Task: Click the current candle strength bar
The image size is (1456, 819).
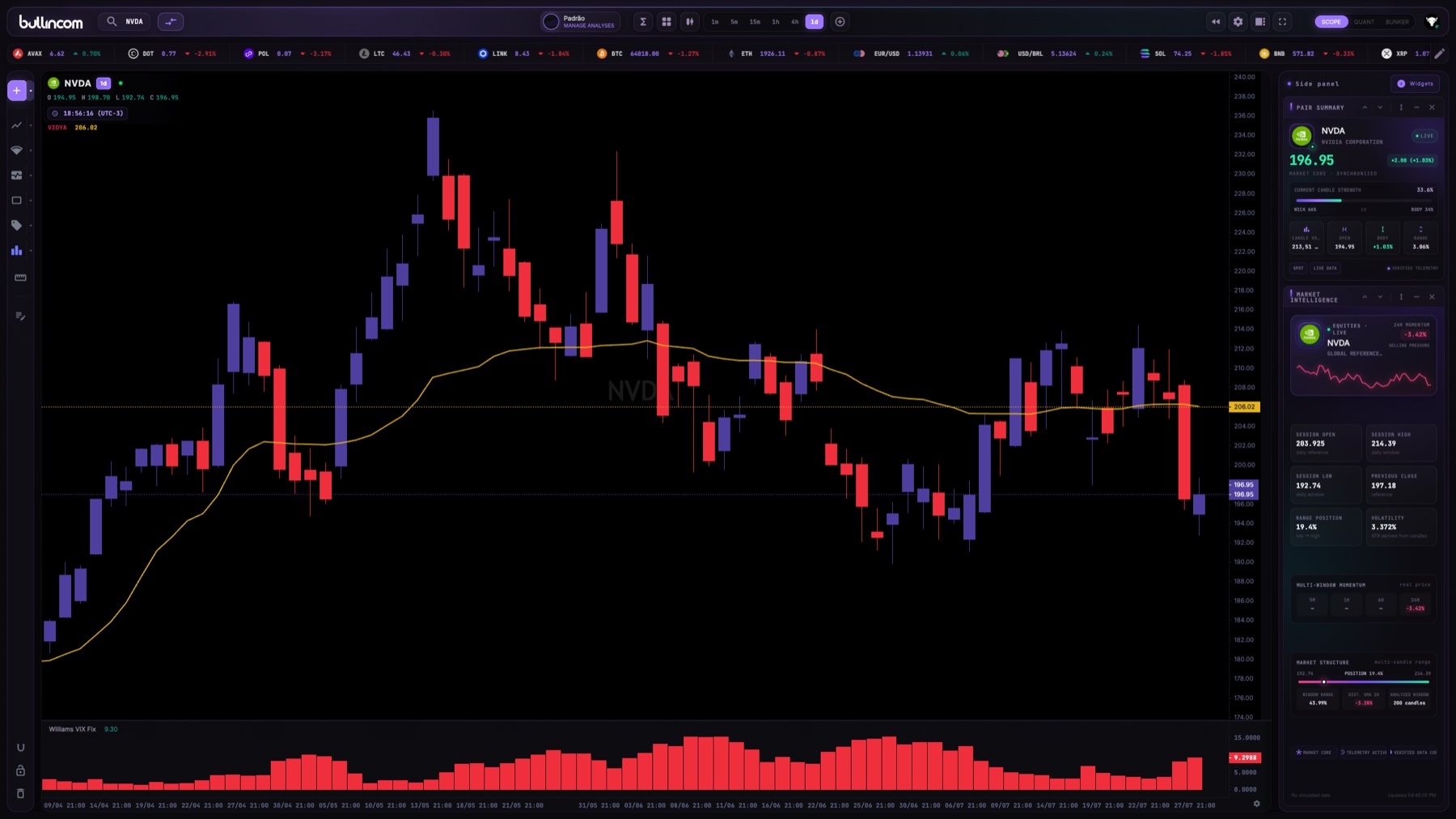Action: coord(1363,200)
